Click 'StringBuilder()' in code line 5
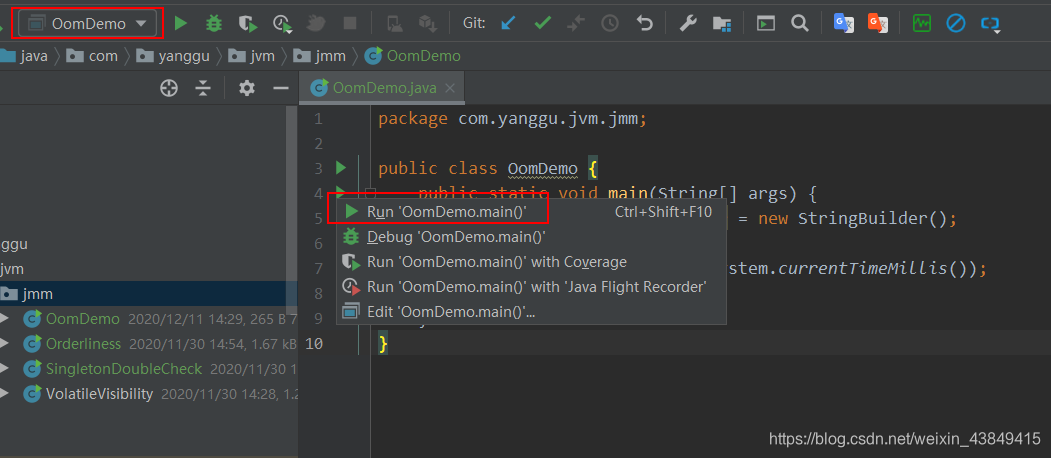 (873, 218)
